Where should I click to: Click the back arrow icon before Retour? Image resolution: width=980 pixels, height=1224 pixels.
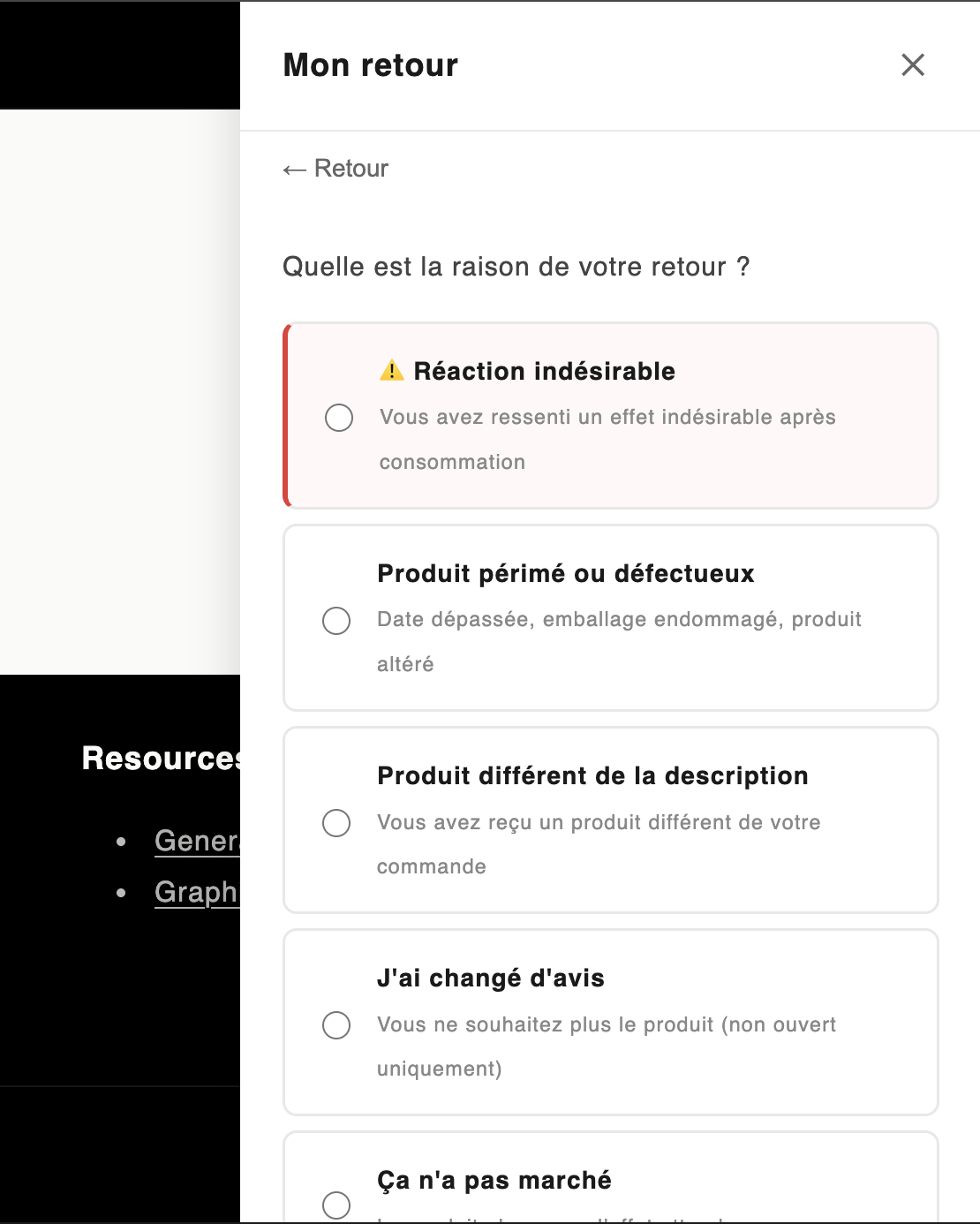tap(293, 168)
